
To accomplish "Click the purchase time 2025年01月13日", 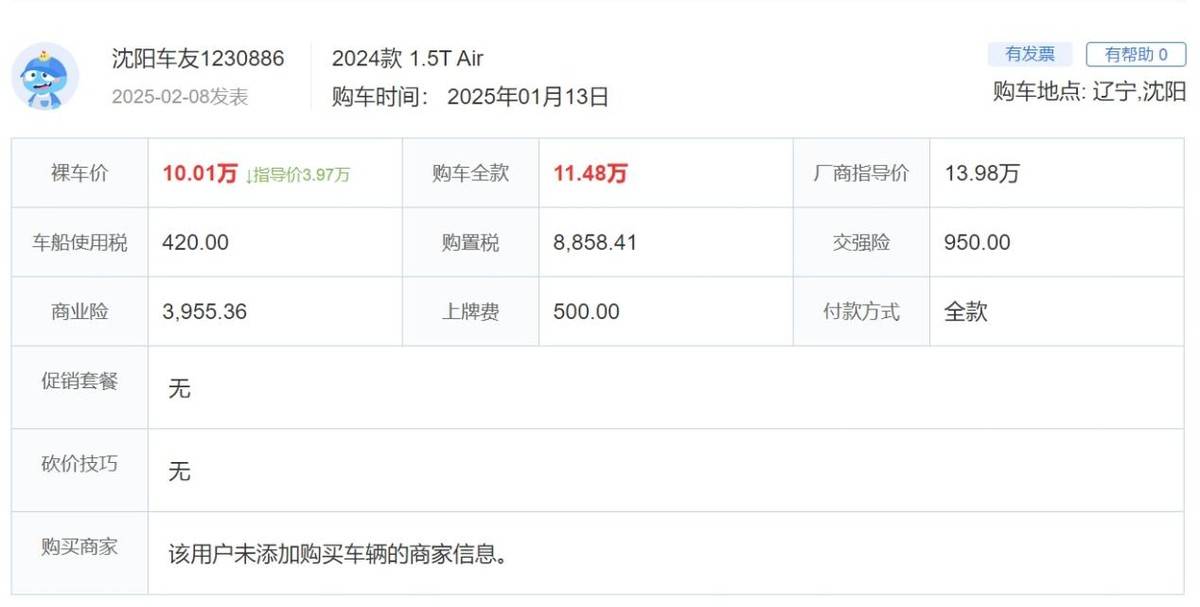I will 527,97.
